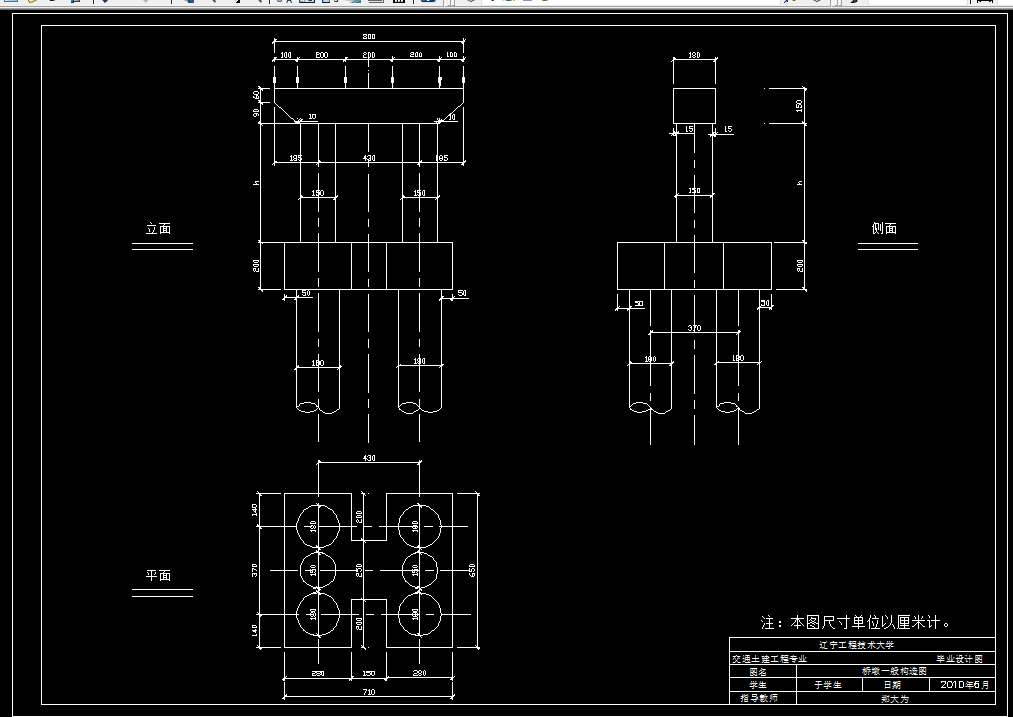Viewport: 1013px width, 717px height.
Task: Select the text 毕业设计图
Action: pos(960,659)
